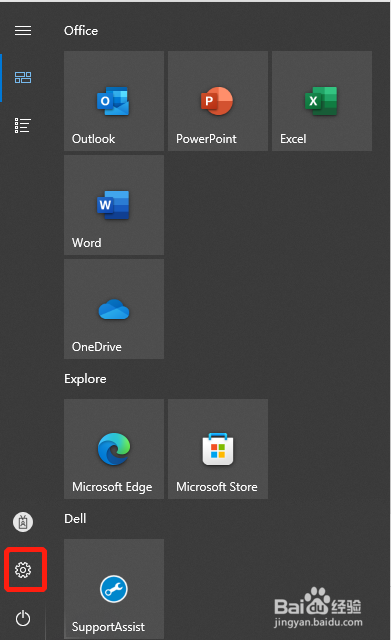Open the user account icon
391x640 pixels.
23,522
